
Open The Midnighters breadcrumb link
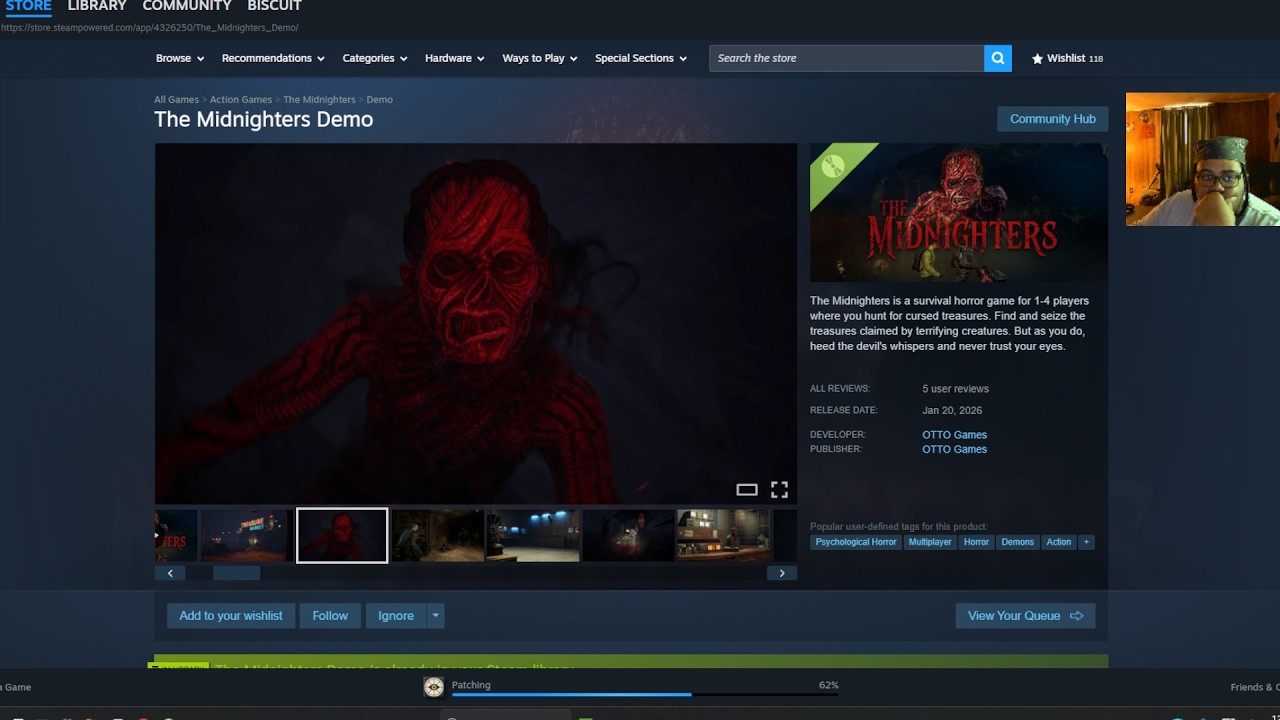click(x=319, y=100)
